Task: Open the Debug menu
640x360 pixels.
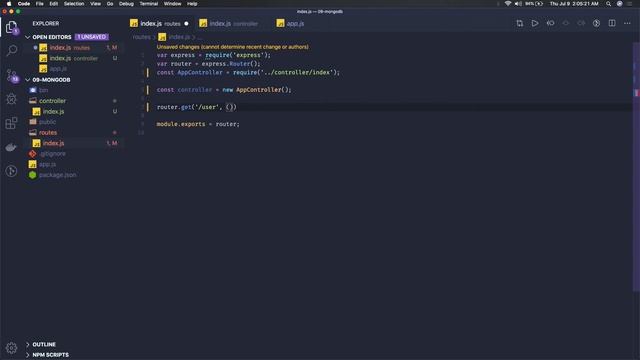Action: point(126,4)
